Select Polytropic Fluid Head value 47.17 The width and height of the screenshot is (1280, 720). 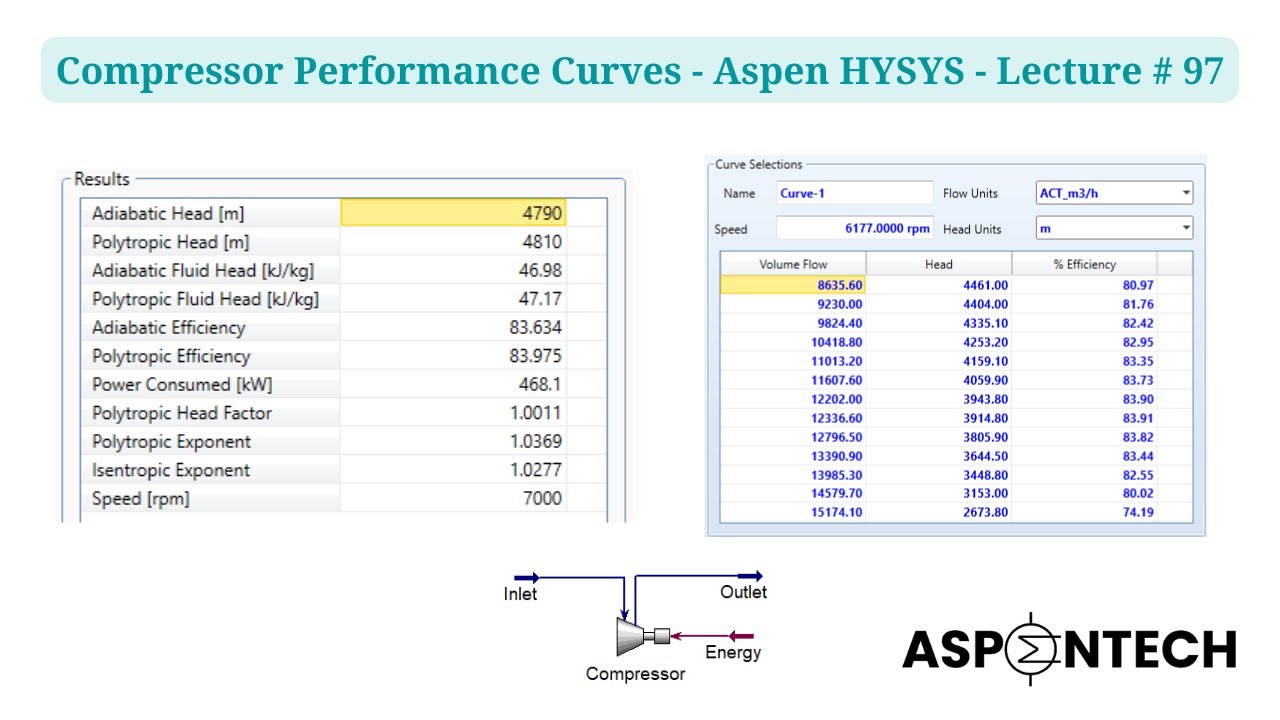click(453, 299)
